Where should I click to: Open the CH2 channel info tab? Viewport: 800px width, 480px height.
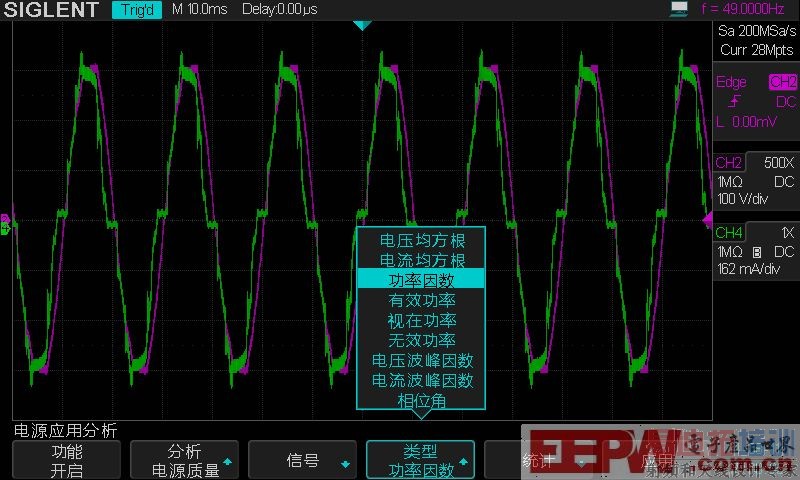click(x=729, y=163)
